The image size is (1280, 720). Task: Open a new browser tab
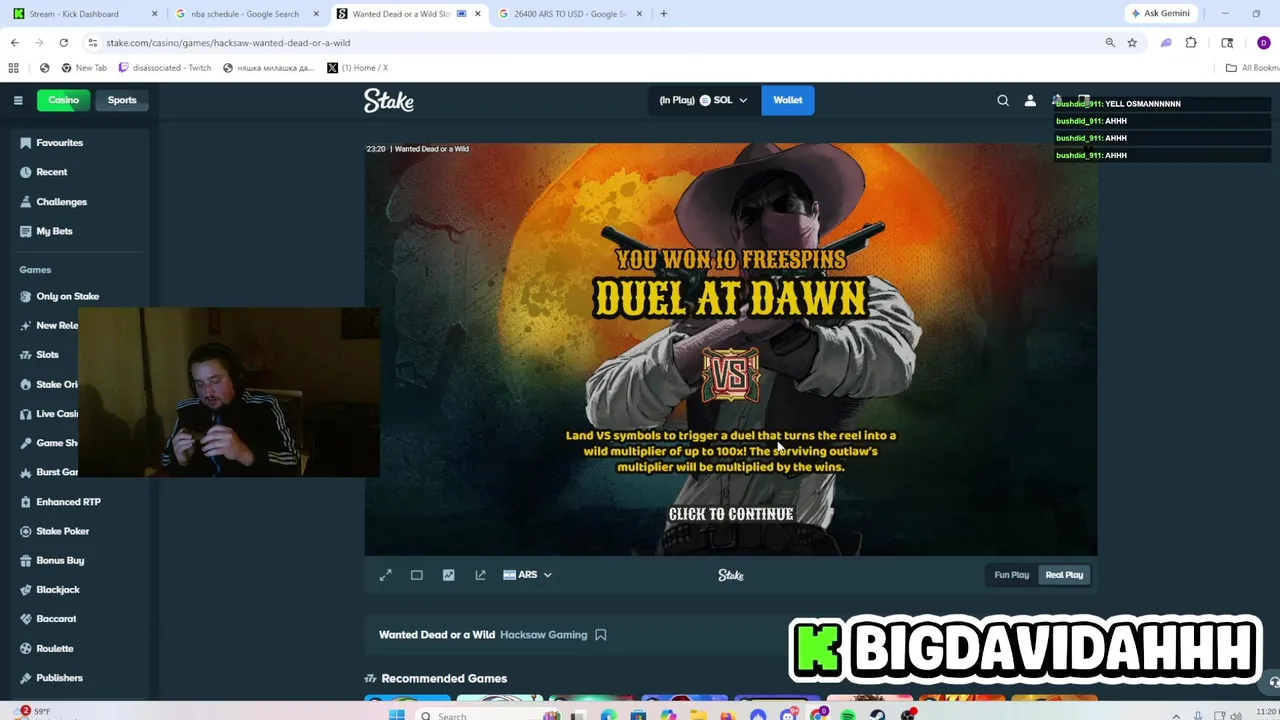coord(663,14)
